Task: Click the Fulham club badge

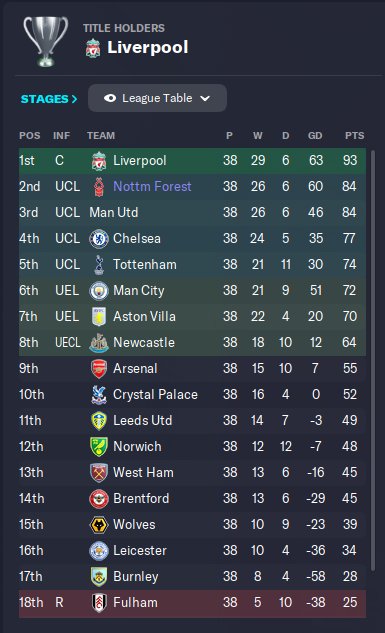Action: point(99,603)
